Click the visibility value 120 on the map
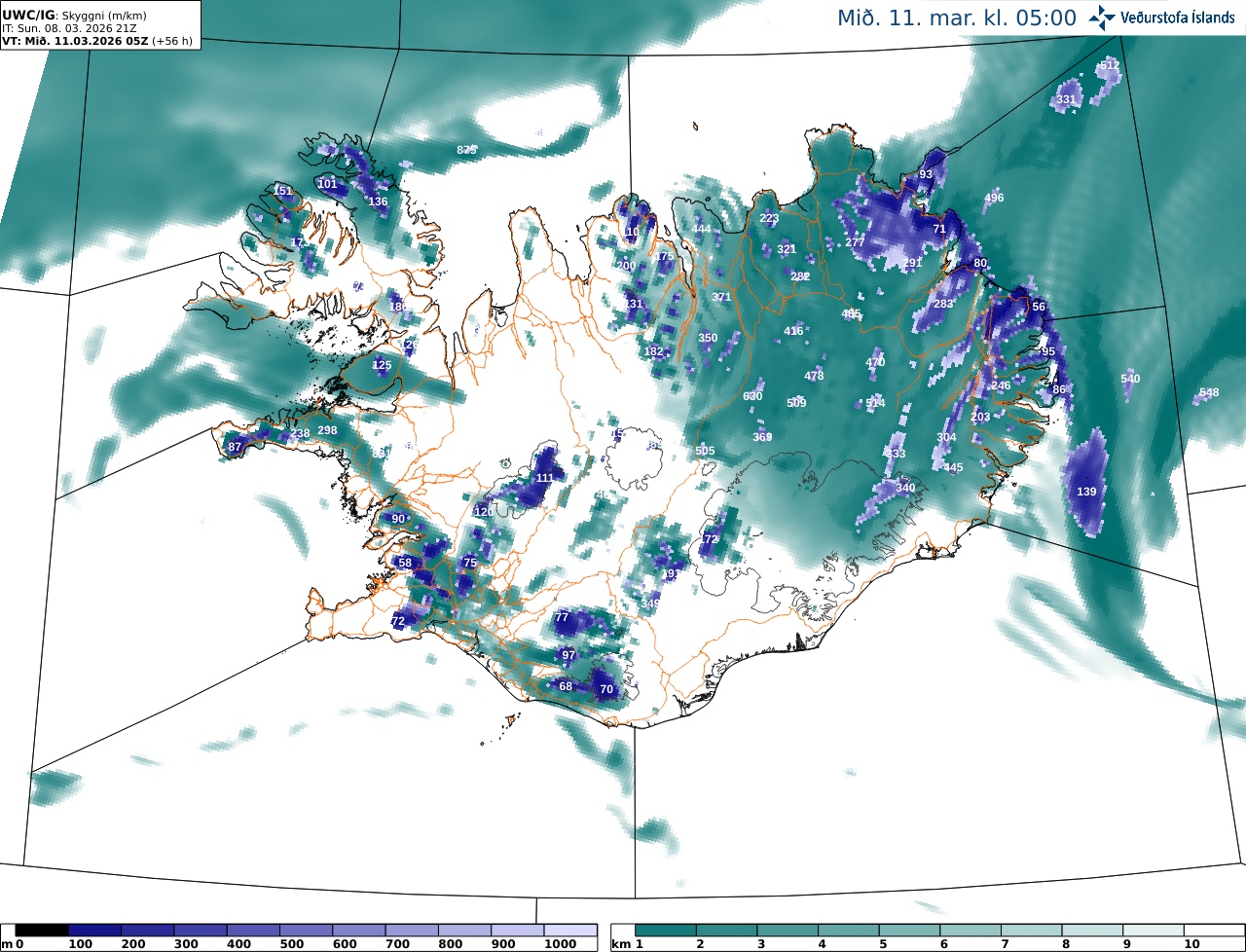The width and height of the screenshot is (1246, 952). click(x=484, y=512)
